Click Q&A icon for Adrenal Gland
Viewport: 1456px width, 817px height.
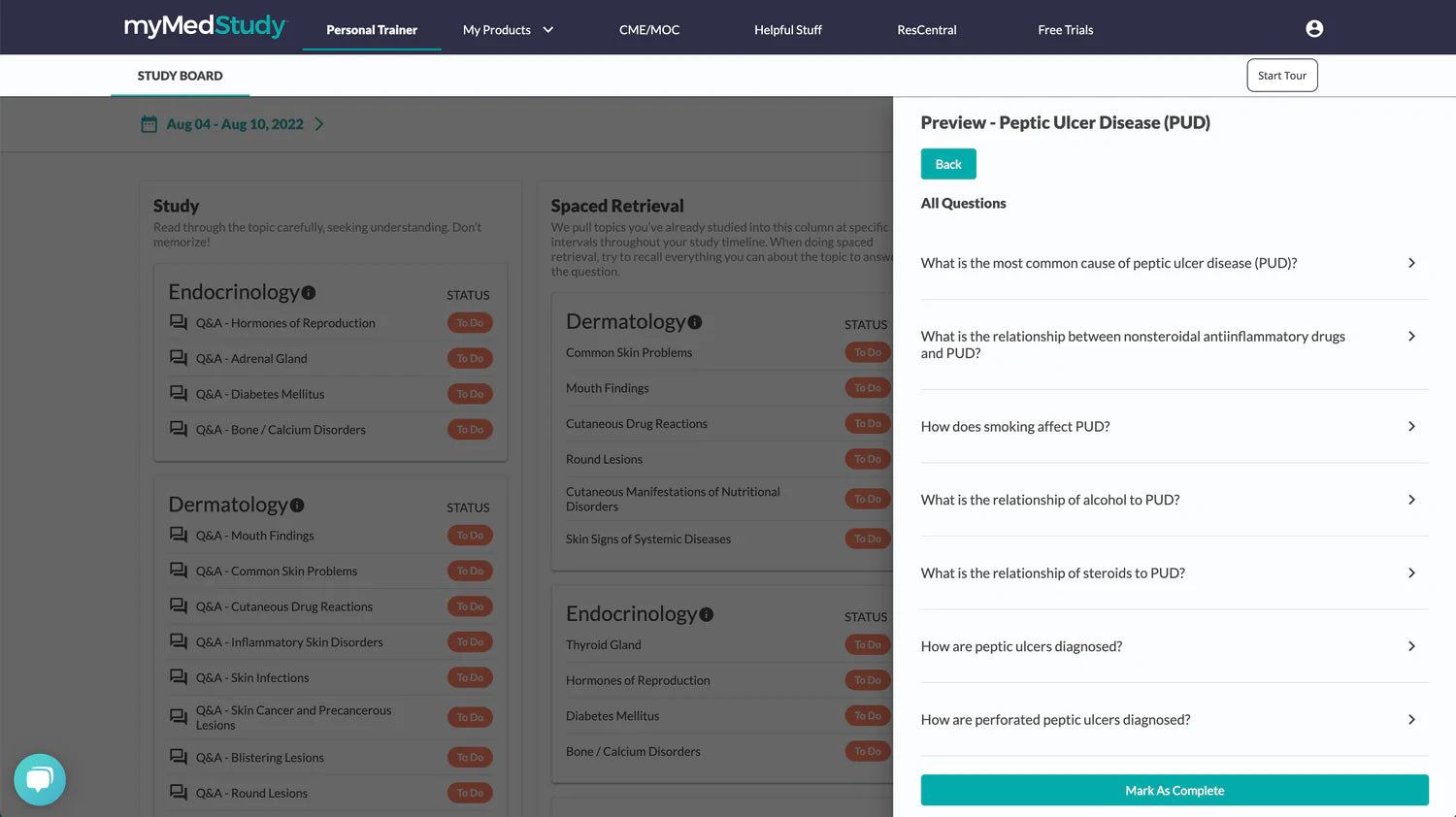(x=179, y=358)
